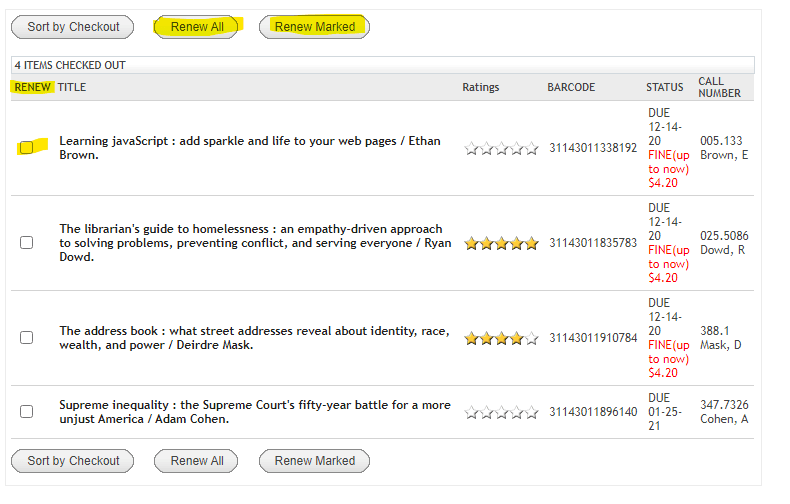The image size is (790, 504).
Task: Check renew box for librarian's guide to homelessness
Action: point(26,243)
